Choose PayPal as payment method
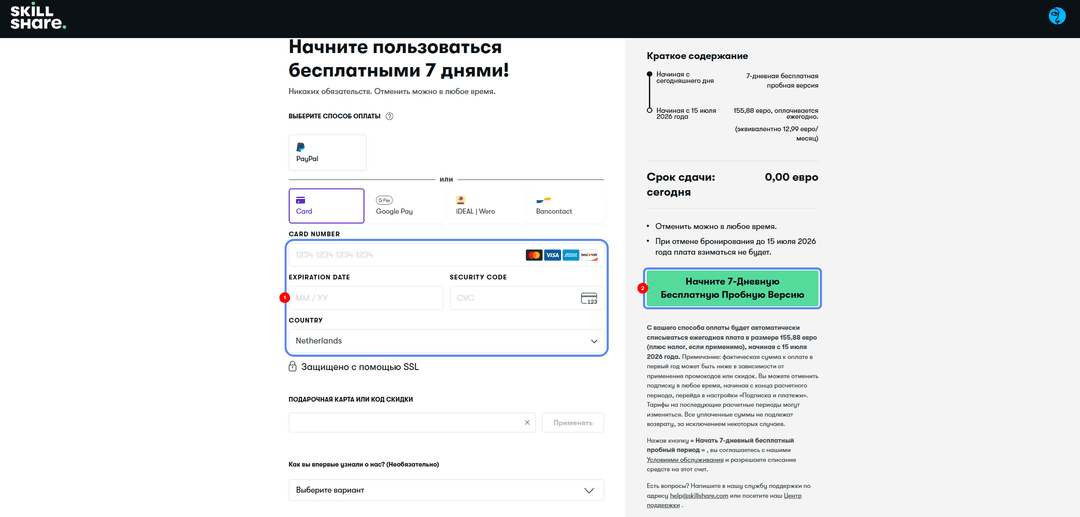 (328, 152)
